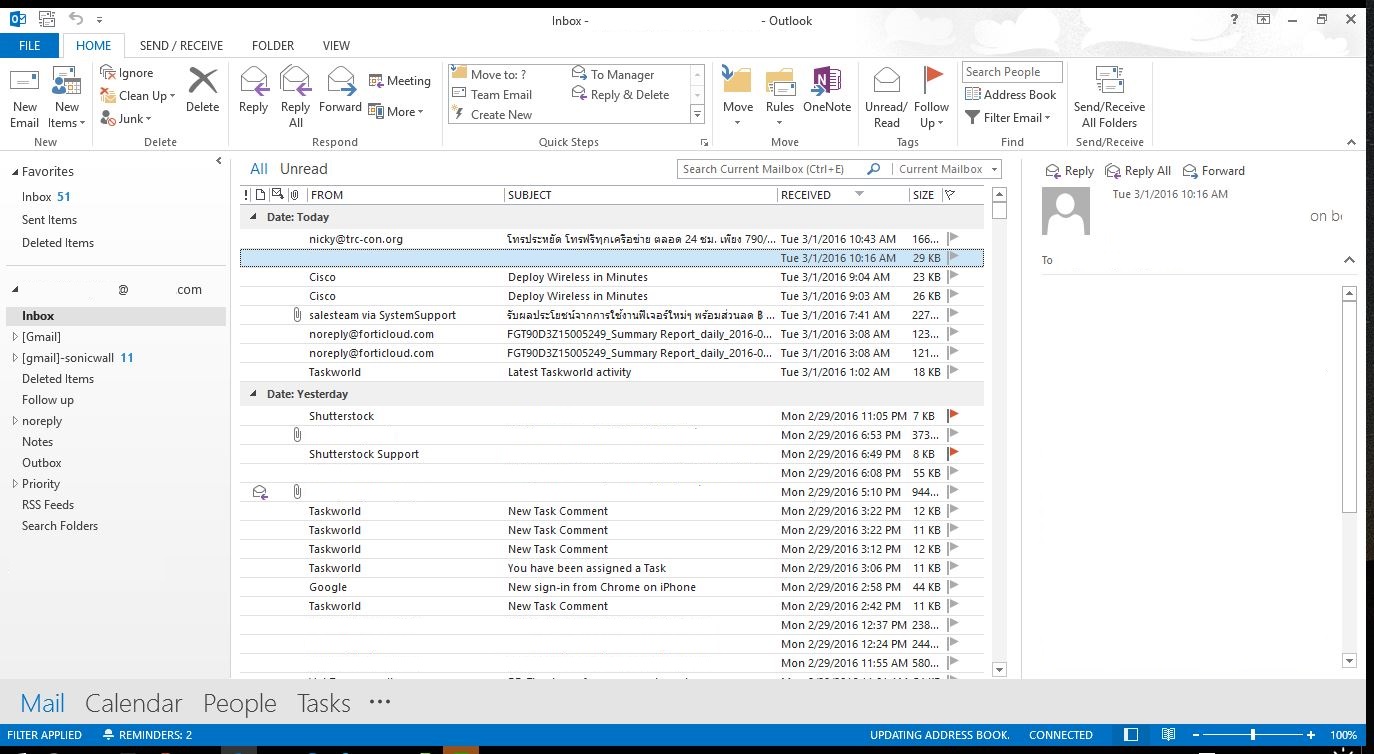Create a New Email
The height and width of the screenshot is (754, 1374).
[24, 99]
